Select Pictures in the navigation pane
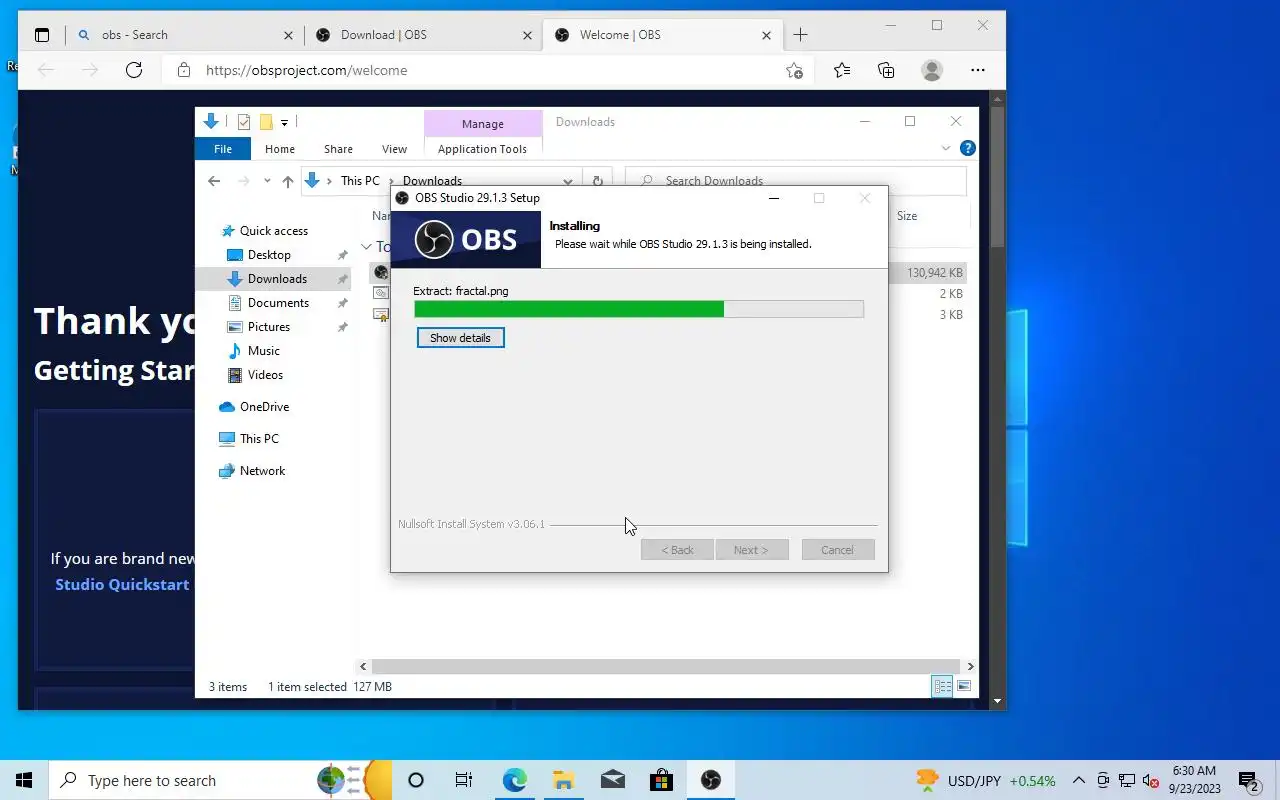The width and height of the screenshot is (1280, 800). (269, 327)
